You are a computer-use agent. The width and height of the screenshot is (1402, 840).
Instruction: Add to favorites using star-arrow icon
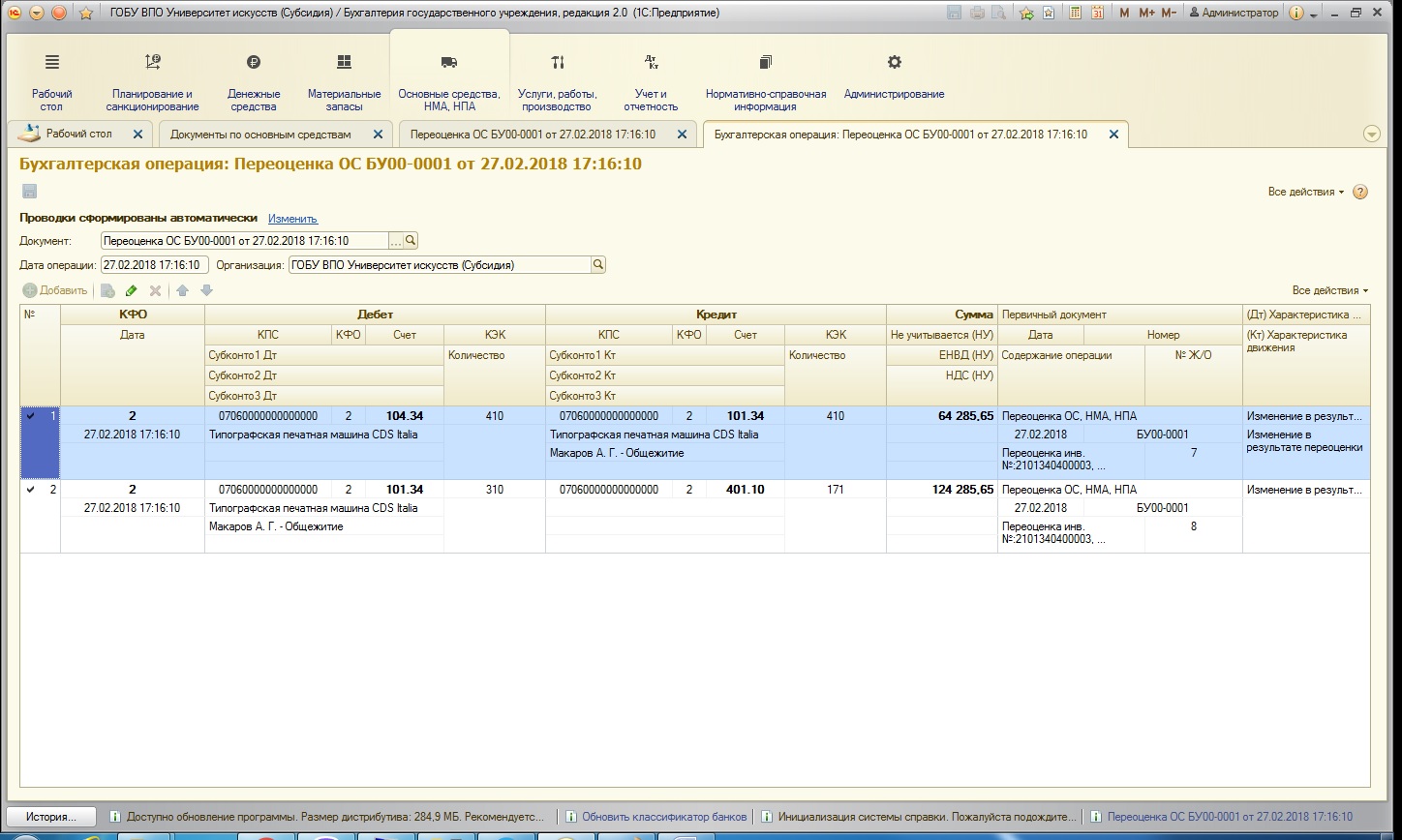(1026, 13)
